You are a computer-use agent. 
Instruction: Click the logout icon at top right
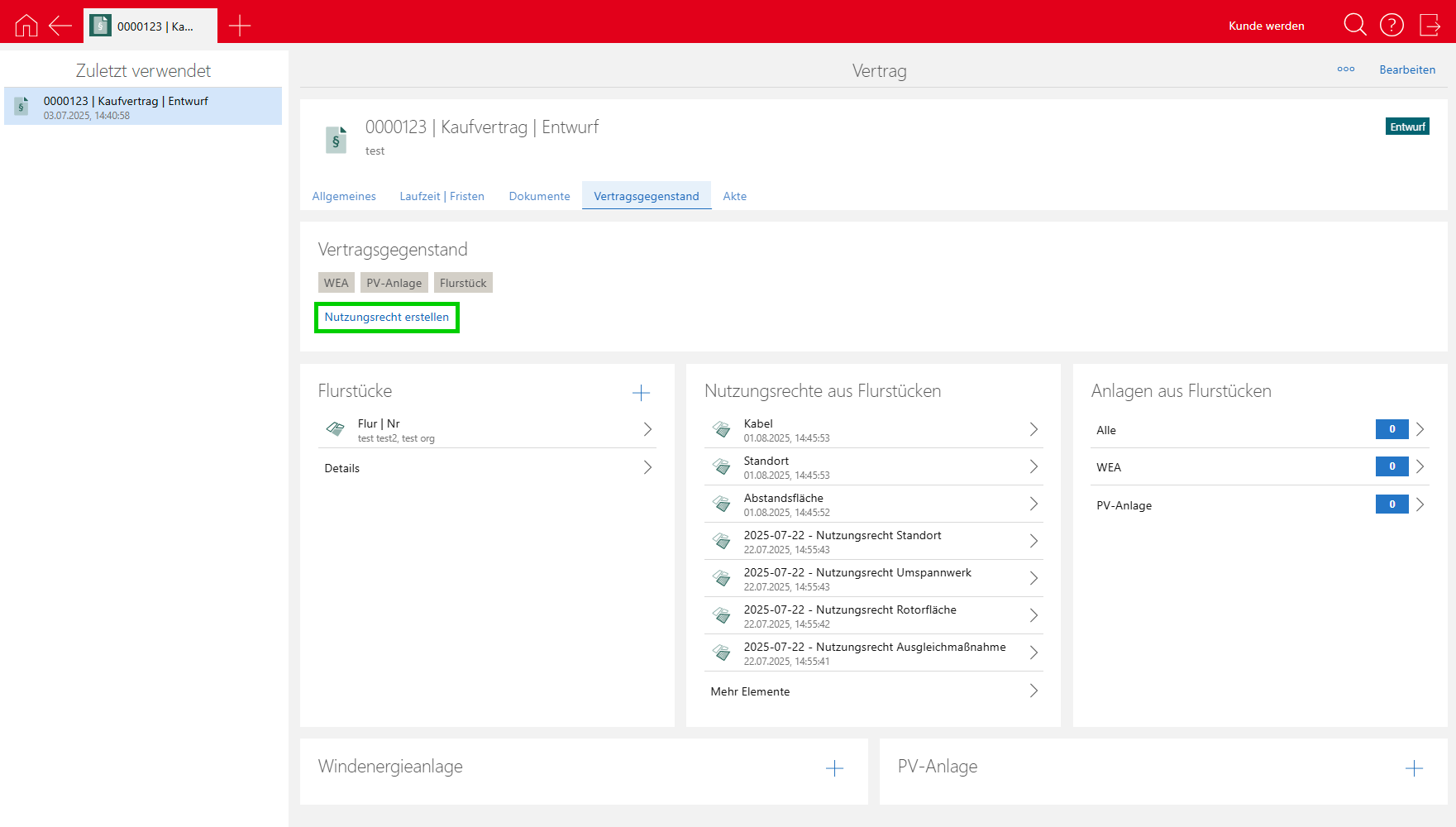click(1430, 25)
